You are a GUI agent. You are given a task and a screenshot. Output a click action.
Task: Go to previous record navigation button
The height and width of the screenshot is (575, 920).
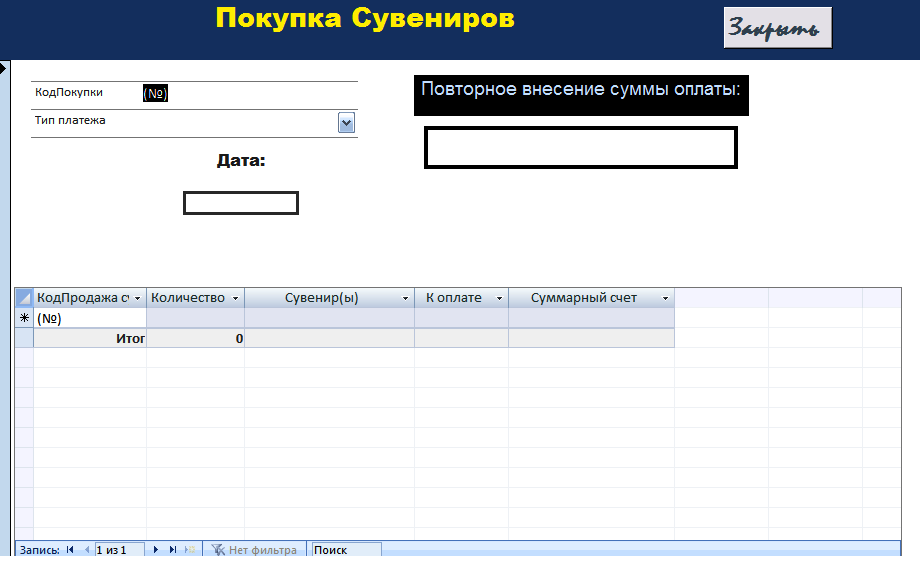(87, 550)
